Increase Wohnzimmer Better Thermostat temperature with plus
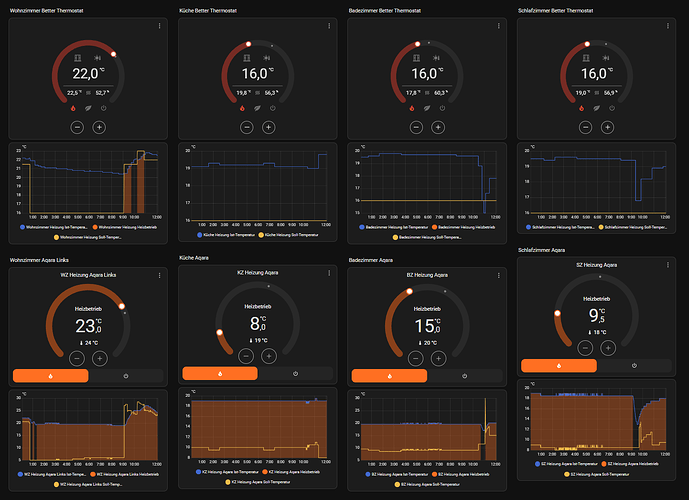The width and height of the screenshot is (689, 500). click(99, 127)
